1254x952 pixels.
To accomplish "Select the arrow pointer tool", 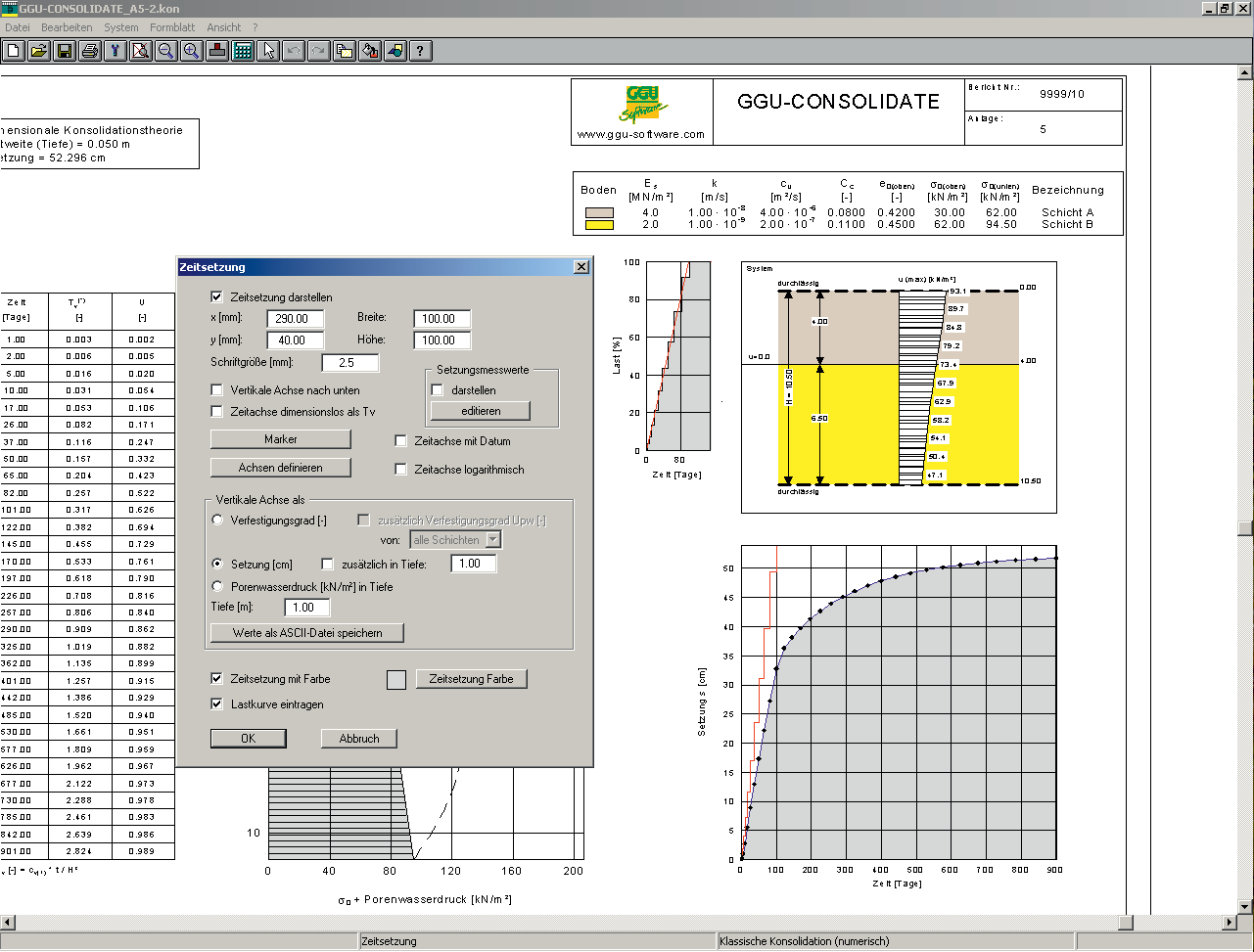I will pos(267,51).
